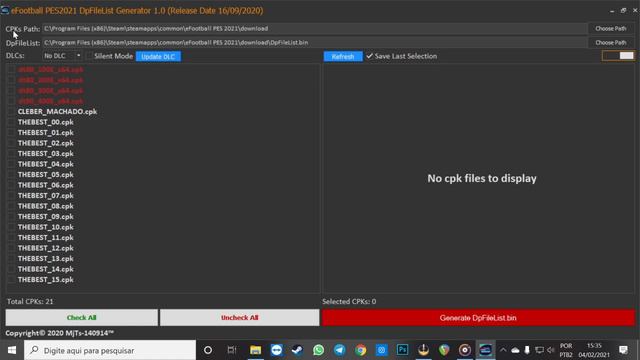Viewport: 640px width, 360px height.
Task: Click Generate DpFileList.bin
Action: (x=478, y=318)
